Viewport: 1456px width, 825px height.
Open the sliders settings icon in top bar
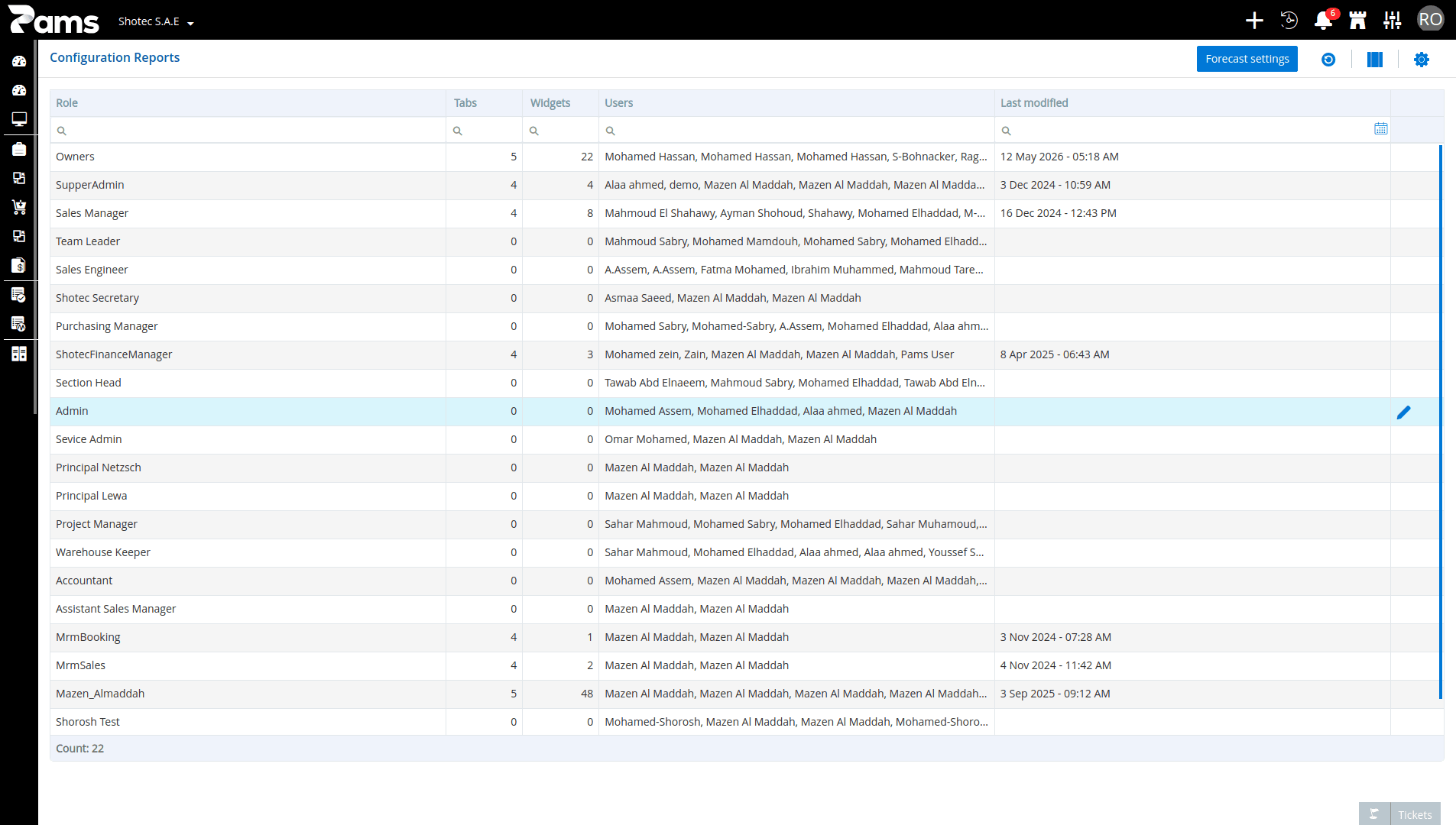pyautogui.click(x=1393, y=21)
